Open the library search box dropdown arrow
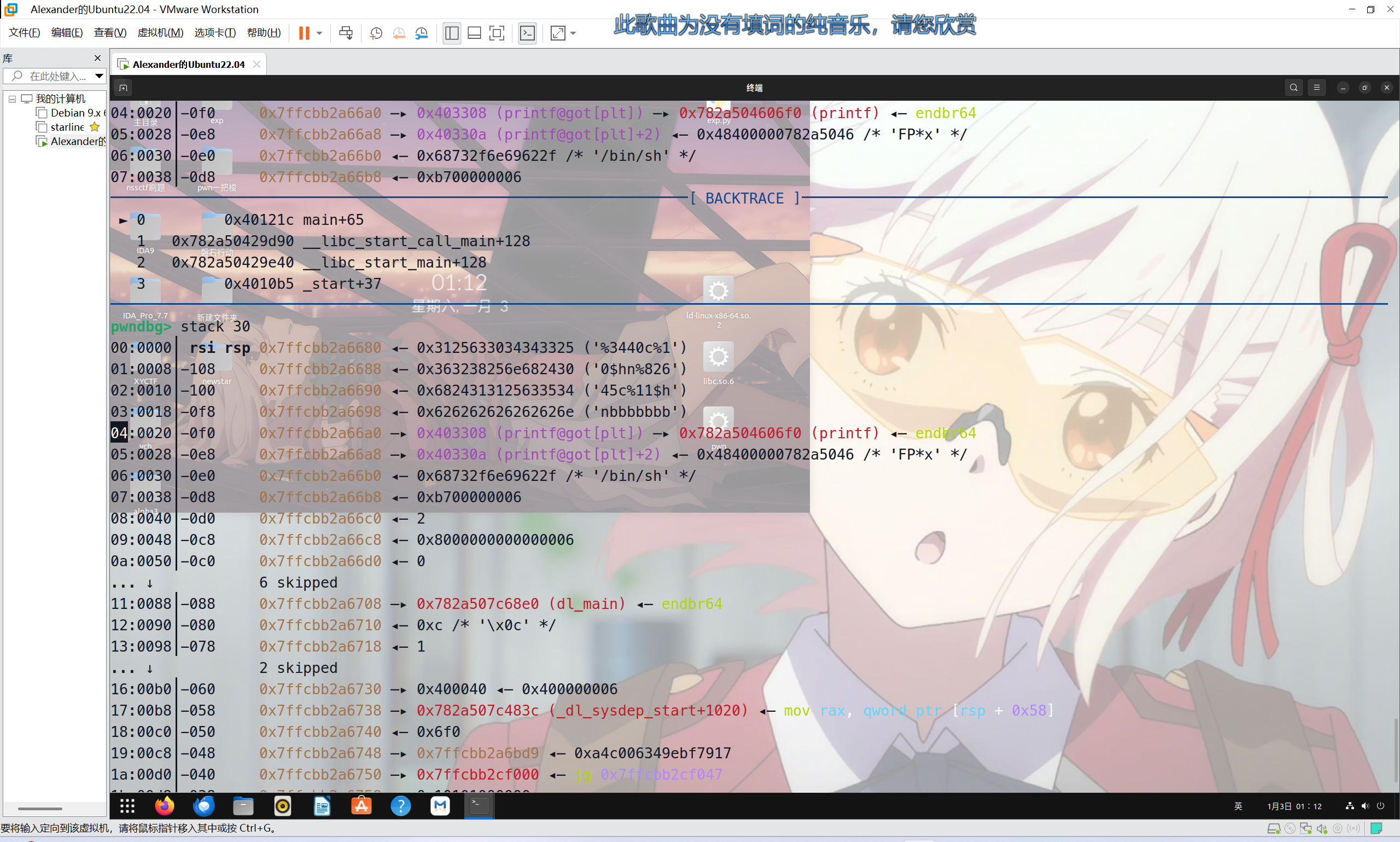The image size is (1400, 842). pos(99,76)
